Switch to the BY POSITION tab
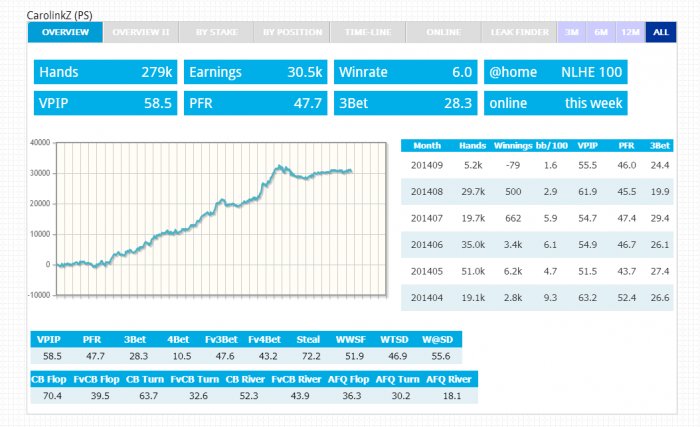Viewport: 700px width, 427px height. pos(292,32)
